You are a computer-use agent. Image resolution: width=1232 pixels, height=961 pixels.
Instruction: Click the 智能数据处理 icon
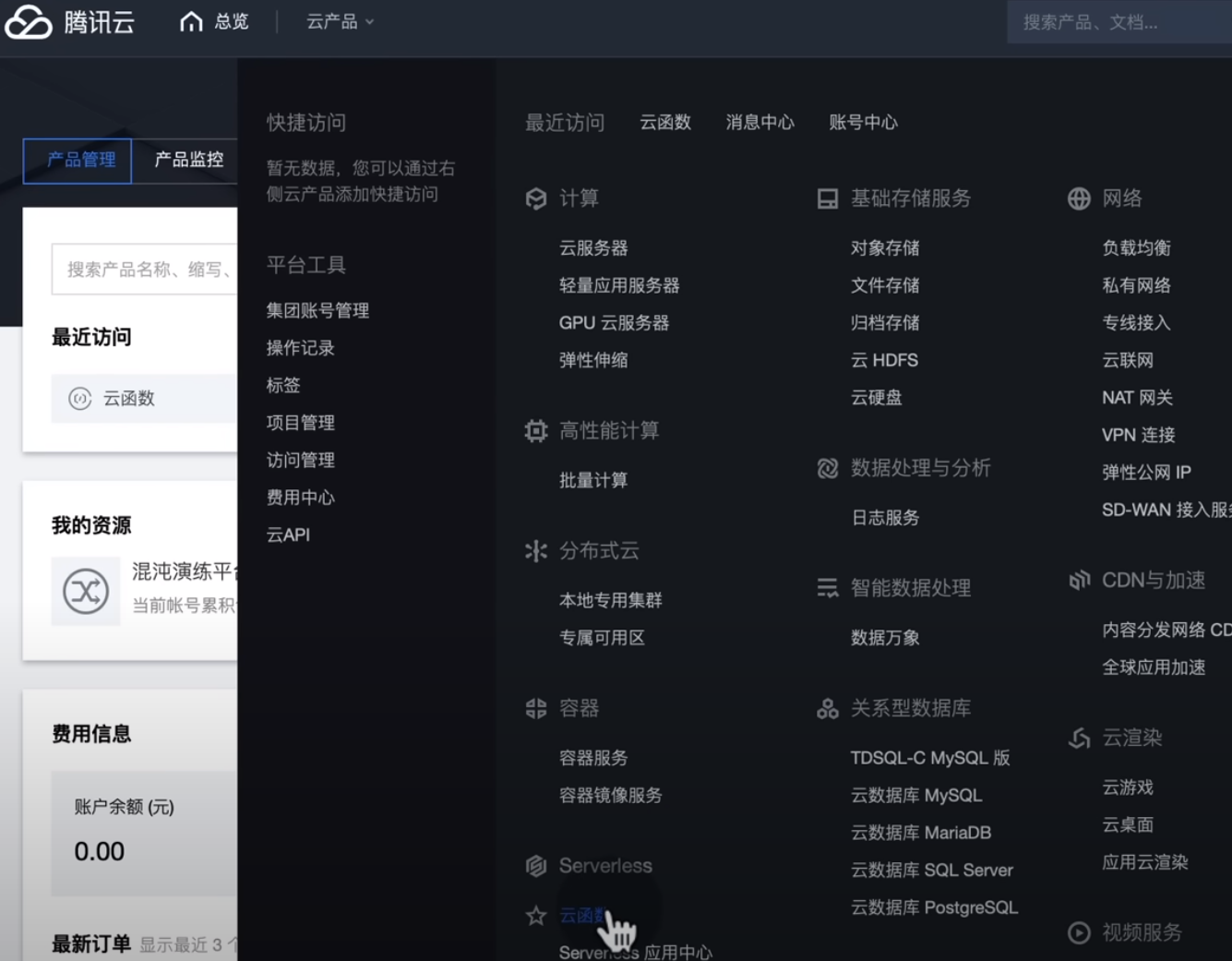coord(828,588)
